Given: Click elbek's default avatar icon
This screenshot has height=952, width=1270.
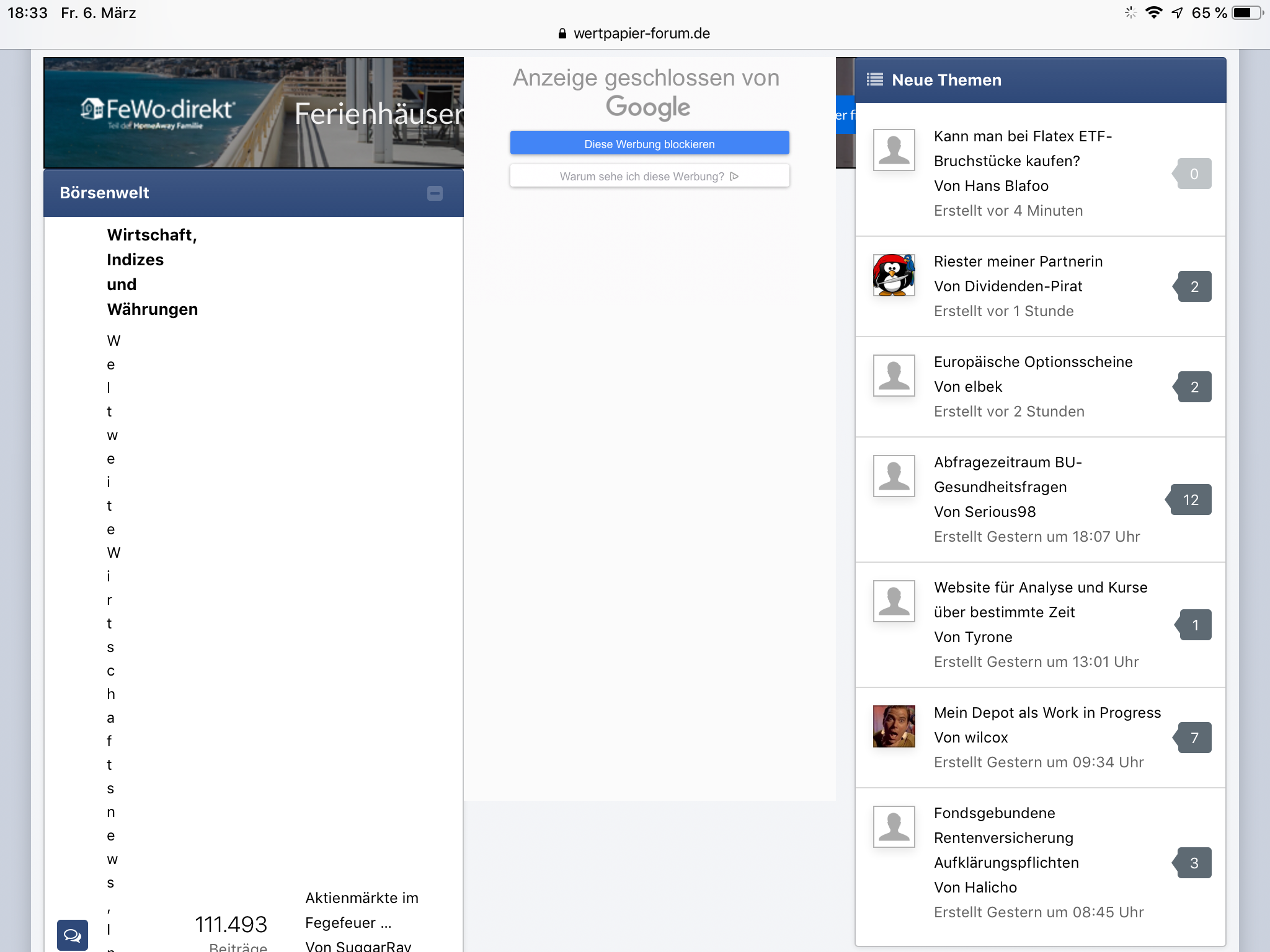Looking at the screenshot, I should tap(894, 376).
